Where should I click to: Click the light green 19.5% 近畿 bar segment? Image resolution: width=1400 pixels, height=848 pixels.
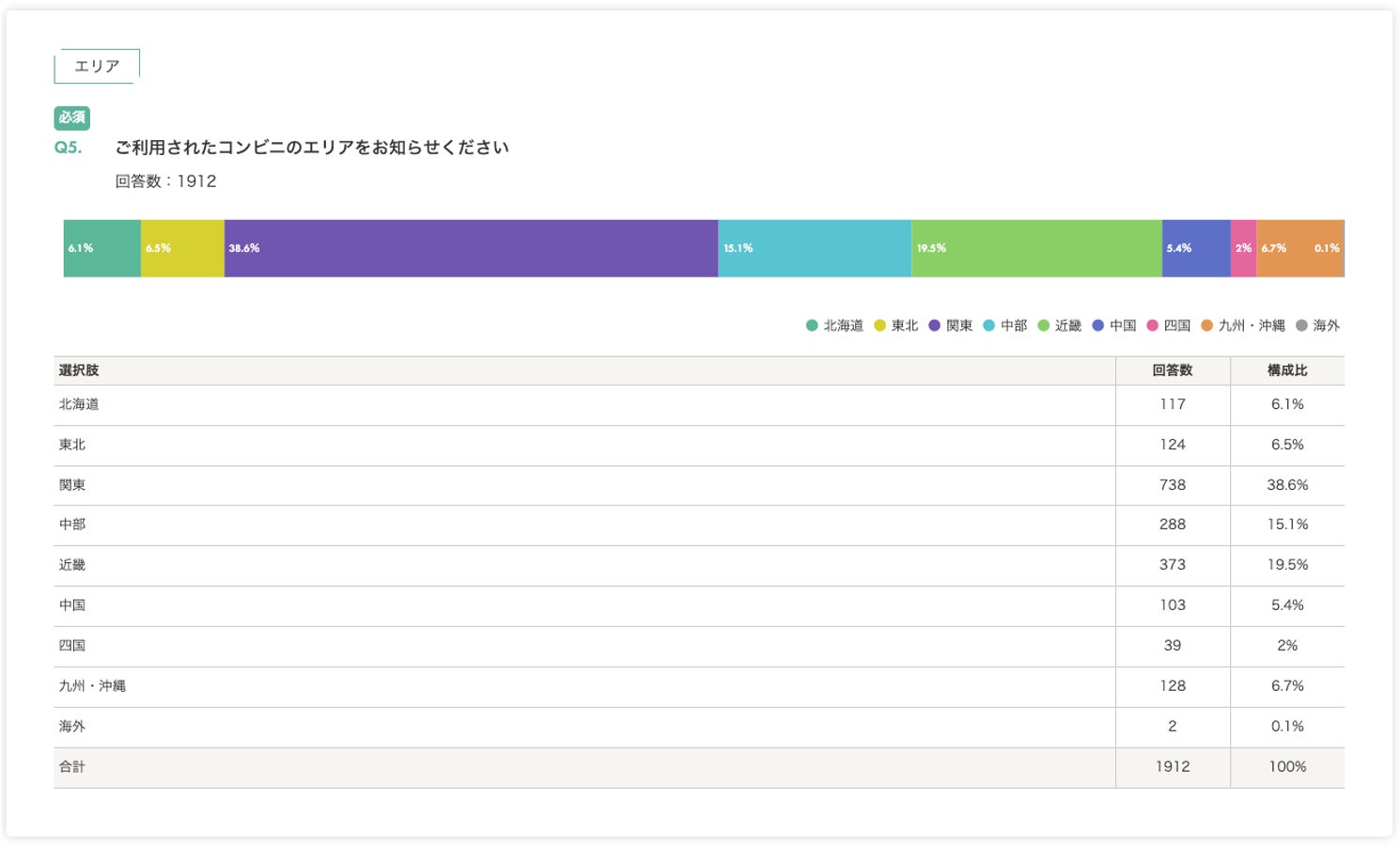pos(1036,248)
